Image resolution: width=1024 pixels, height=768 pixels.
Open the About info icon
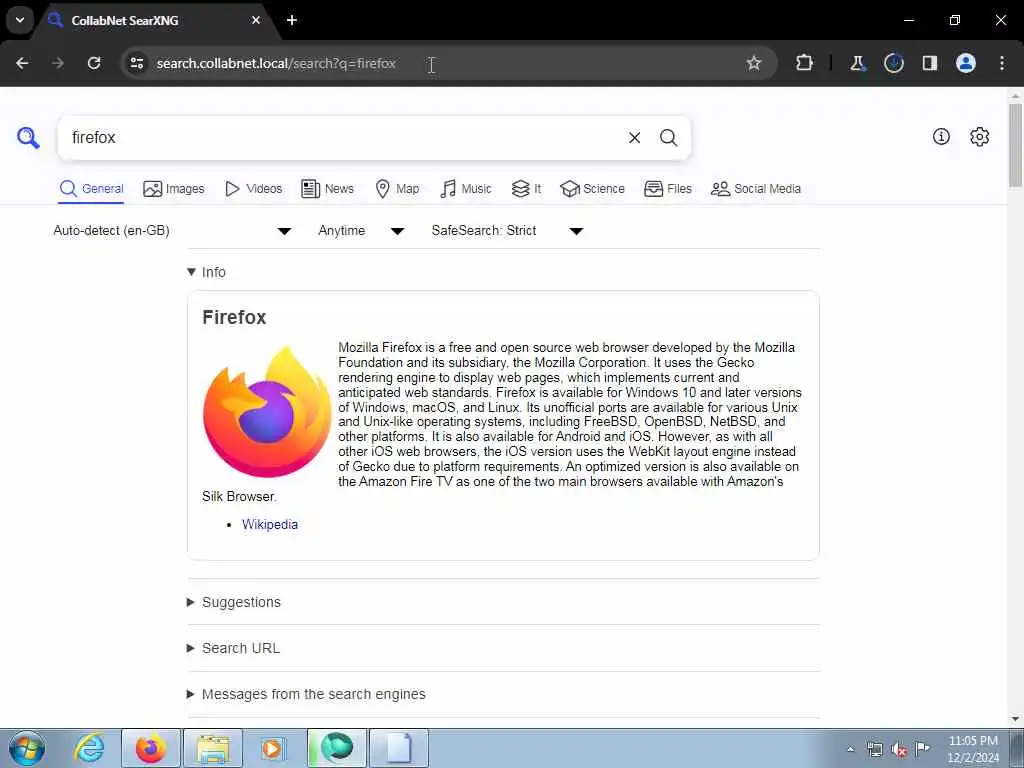941,136
